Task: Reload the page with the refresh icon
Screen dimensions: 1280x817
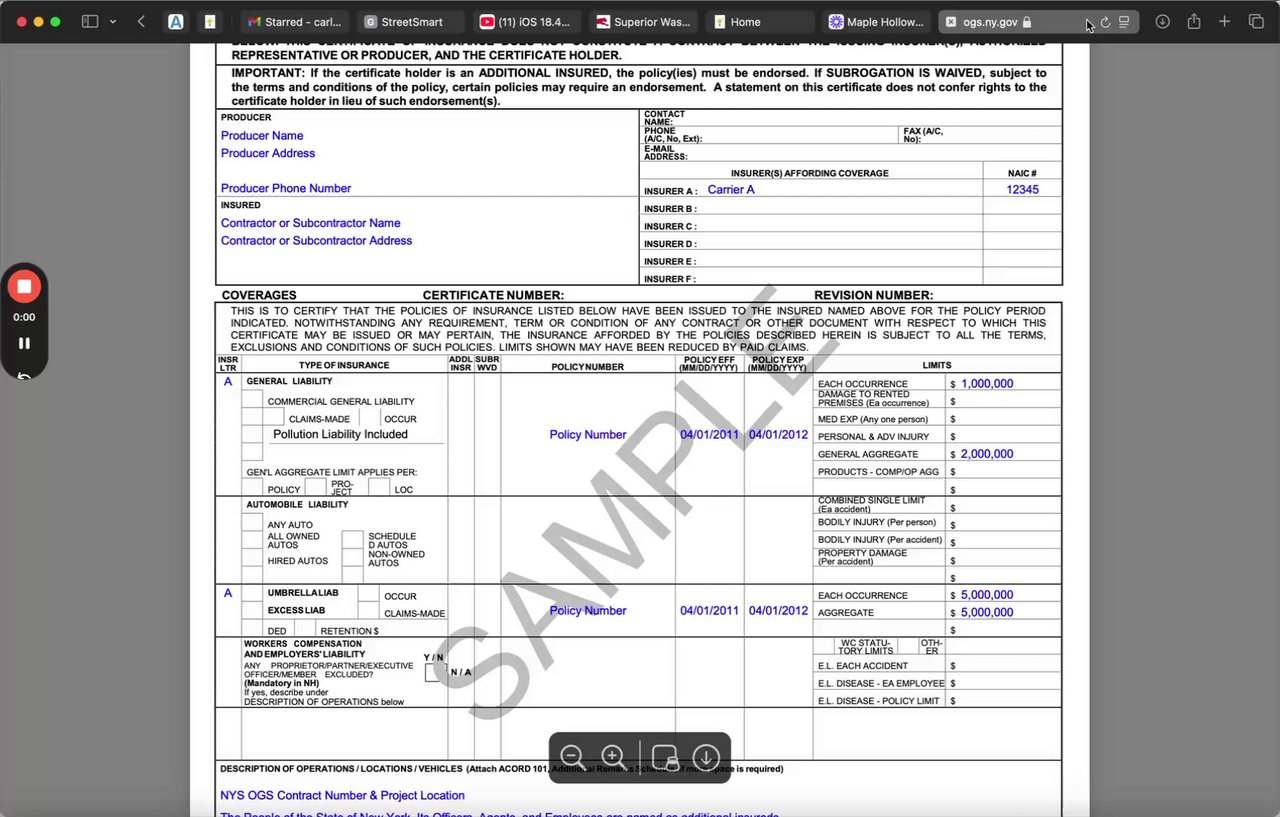Action: coord(1105,21)
